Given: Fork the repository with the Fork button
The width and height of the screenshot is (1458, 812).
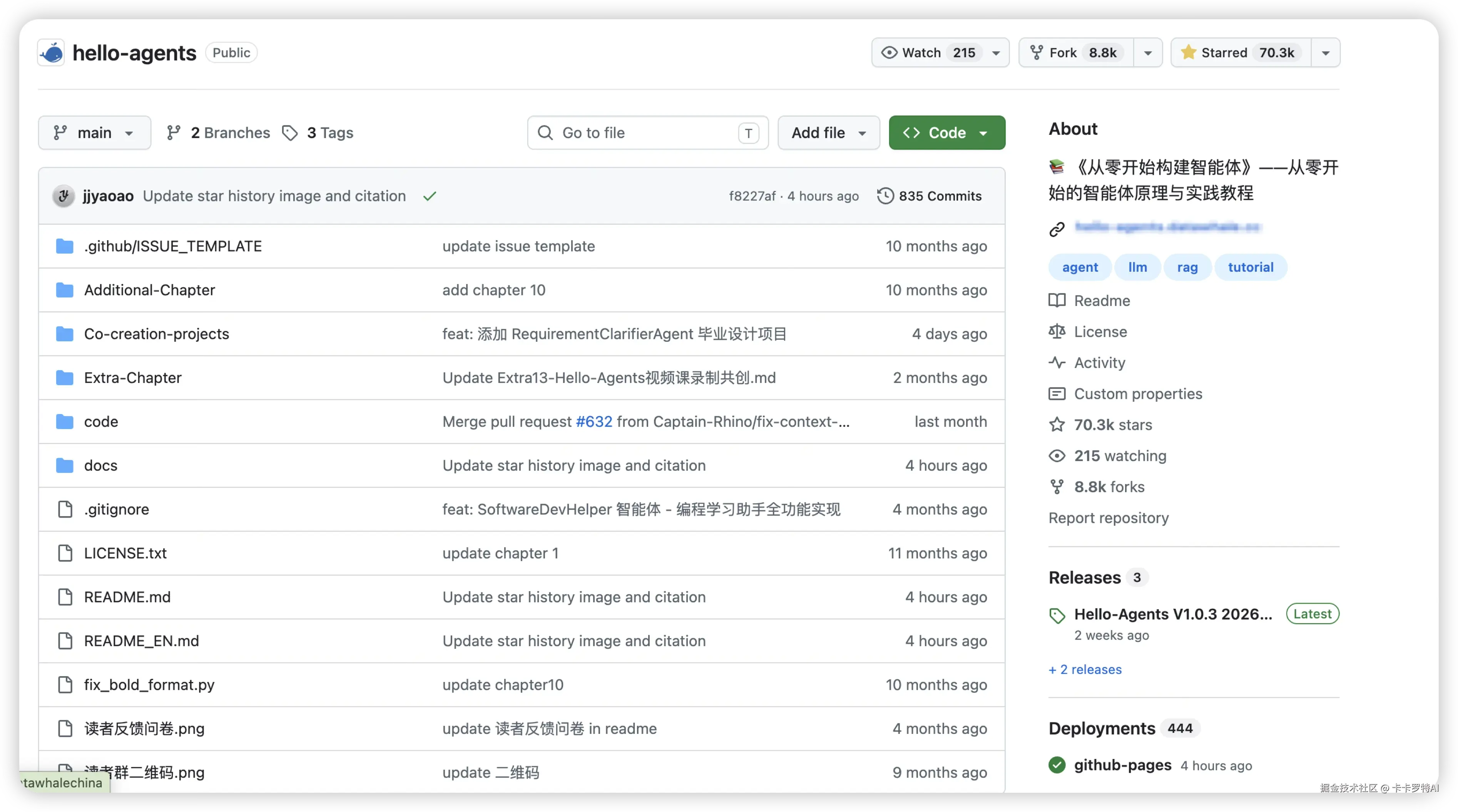Looking at the screenshot, I should pyautogui.click(x=1076, y=53).
